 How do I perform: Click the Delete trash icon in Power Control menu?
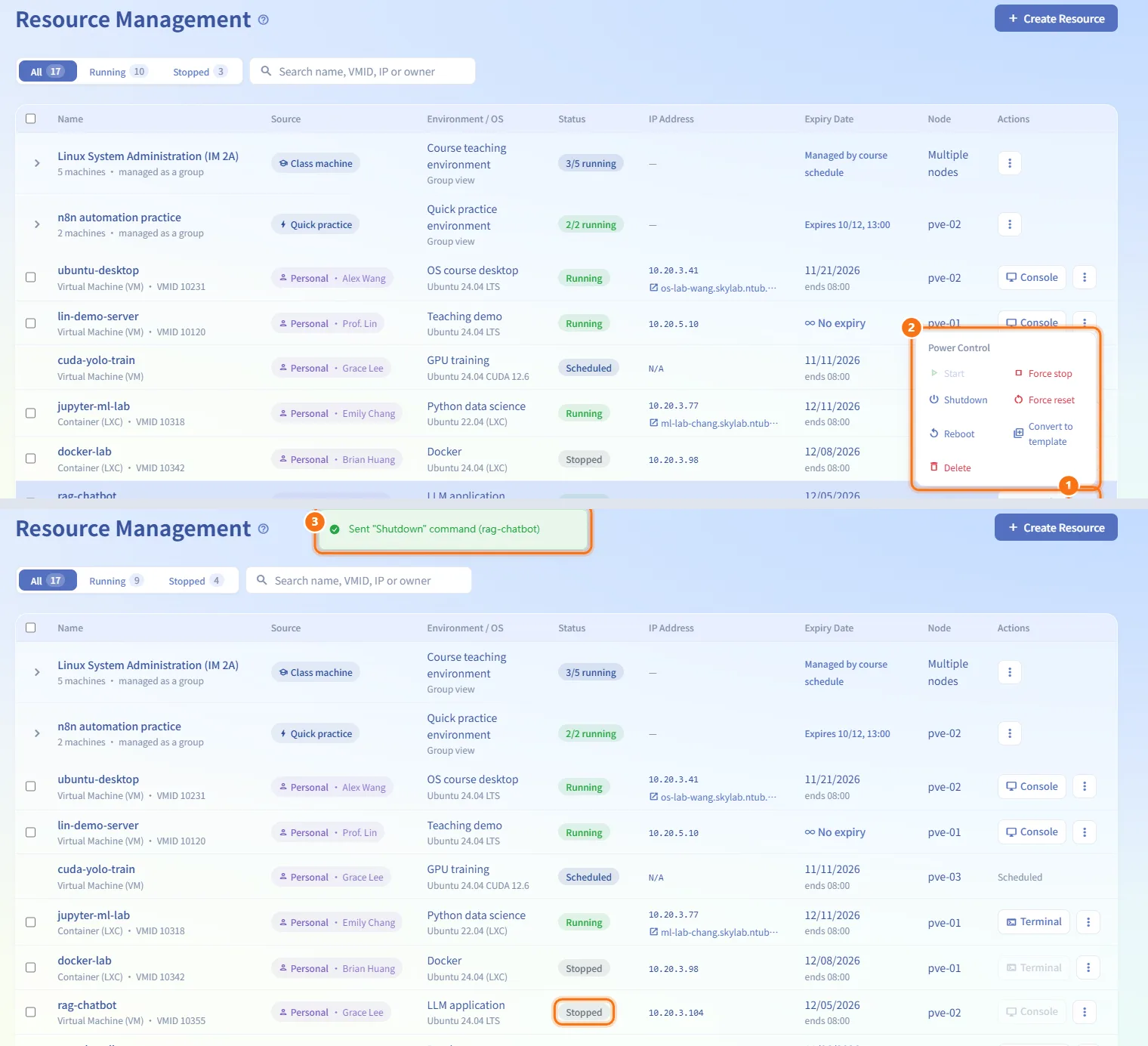click(x=934, y=467)
